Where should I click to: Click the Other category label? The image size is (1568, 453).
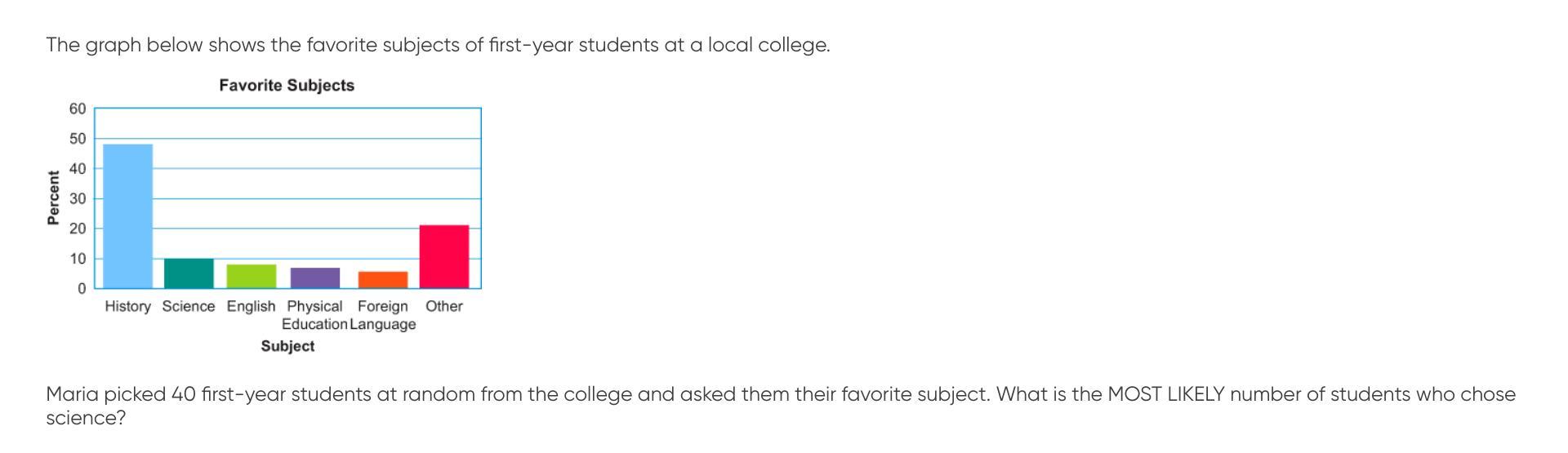point(444,306)
